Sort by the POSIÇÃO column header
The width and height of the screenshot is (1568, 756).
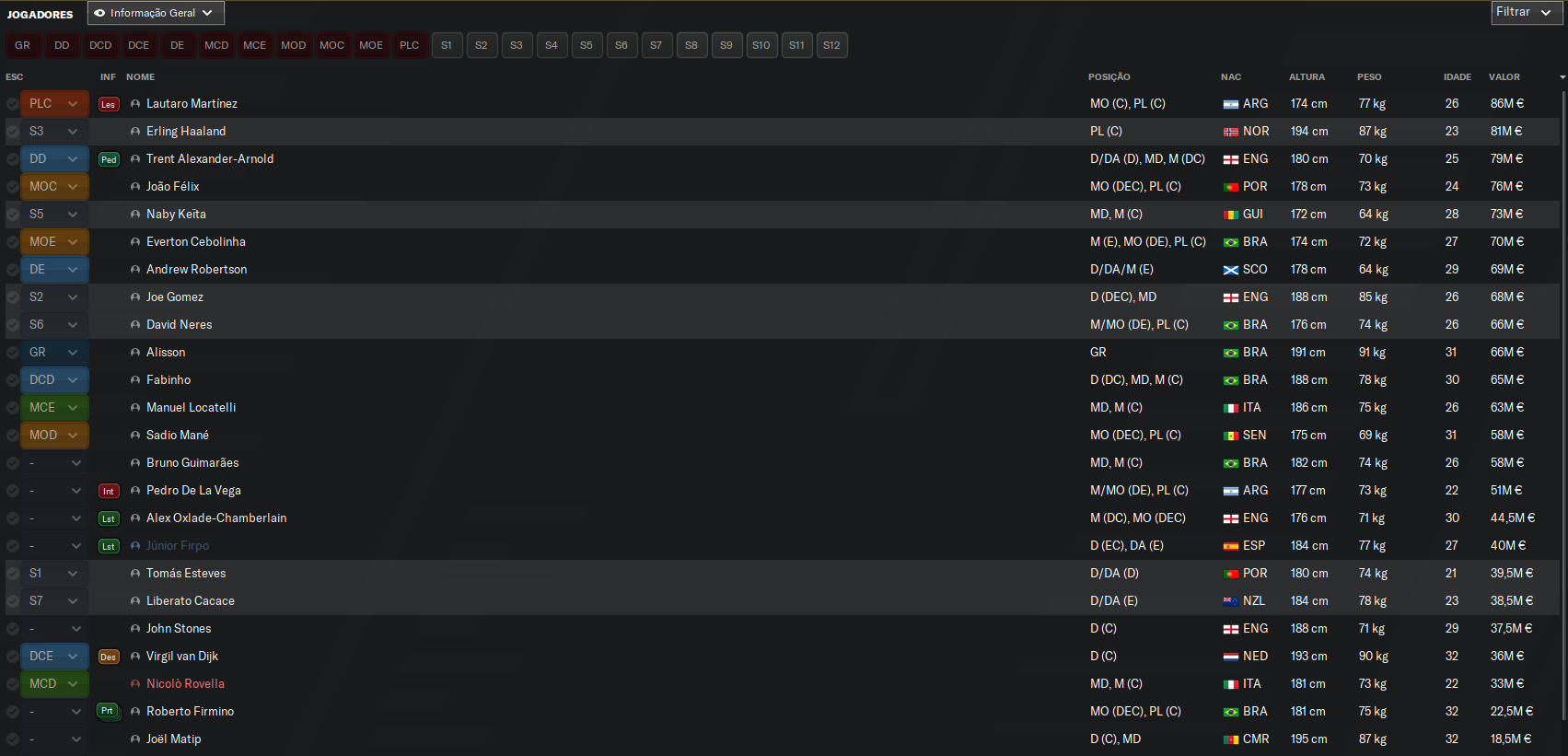(x=1109, y=77)
